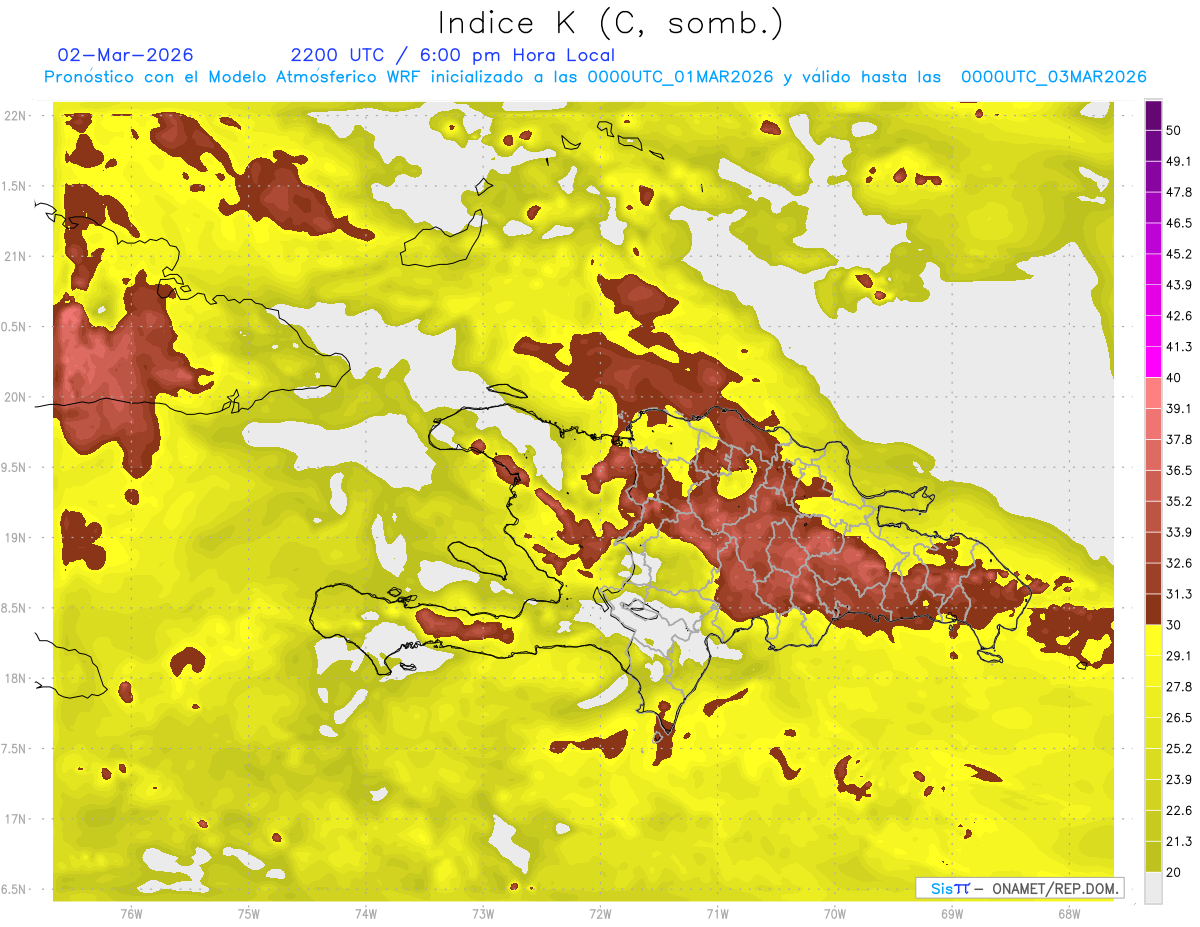The width and height of the screenshot is (1200, 927).
Task: Click the legend value '40'
Action: [x=1176, y=378]
